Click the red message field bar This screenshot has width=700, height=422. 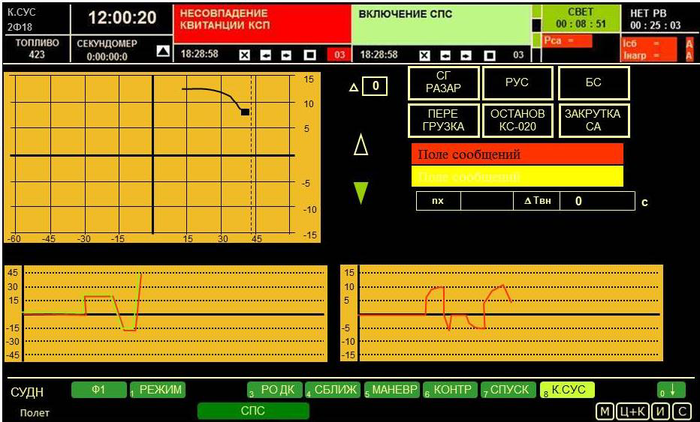click(x=517, y=154)
